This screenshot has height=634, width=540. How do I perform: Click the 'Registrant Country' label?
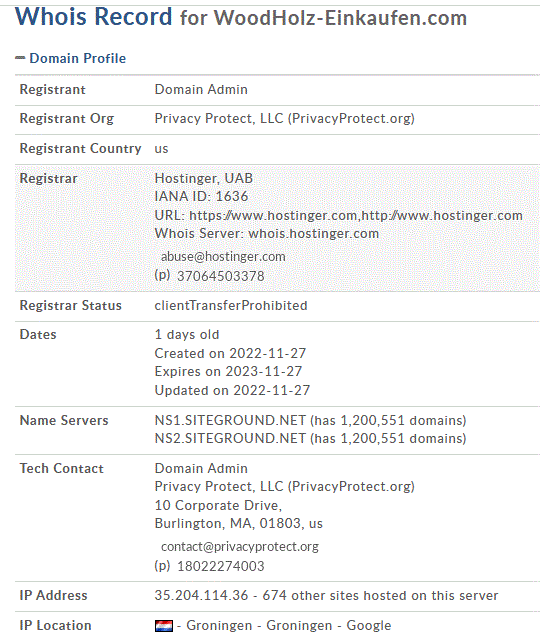pos(80,148)
